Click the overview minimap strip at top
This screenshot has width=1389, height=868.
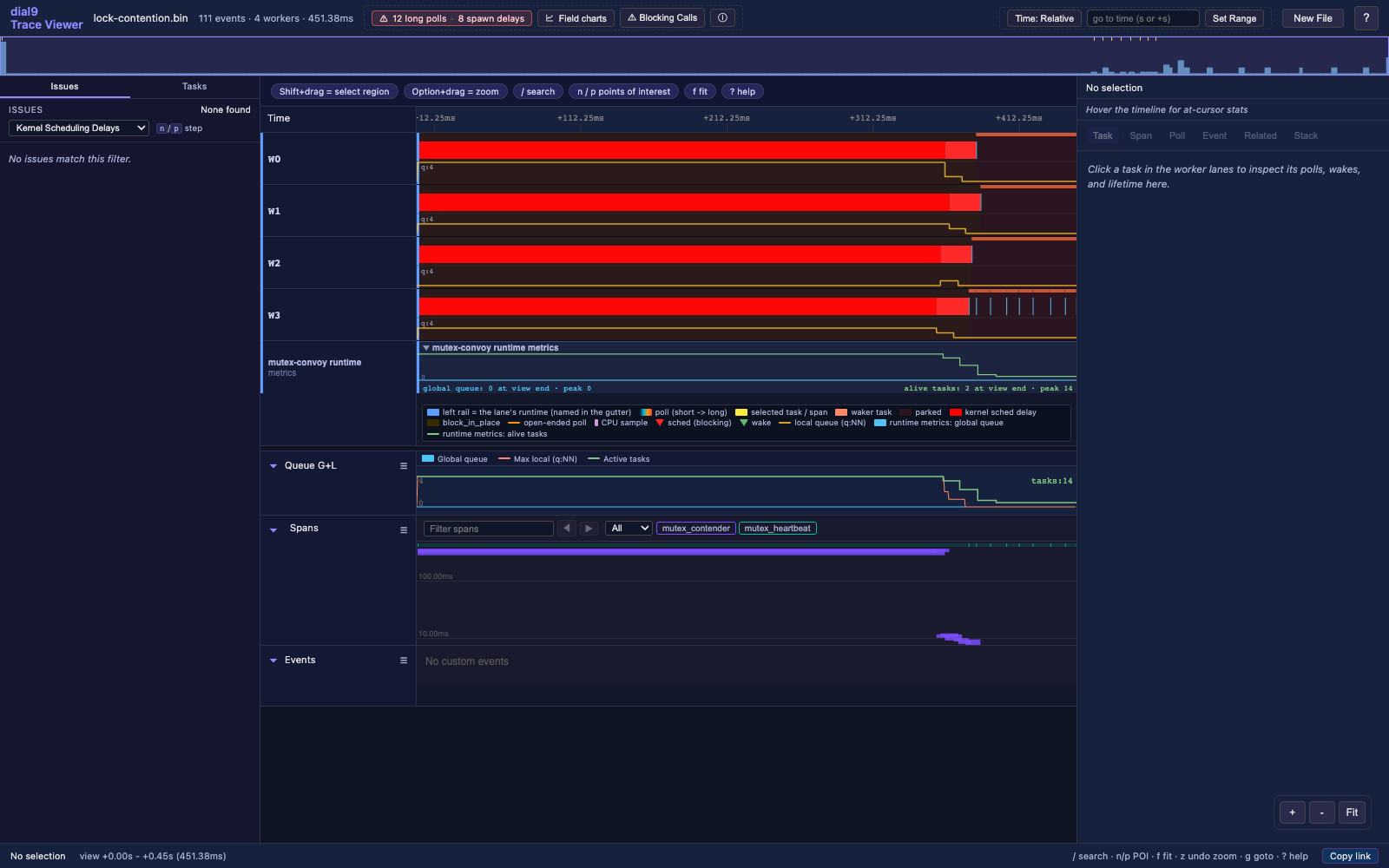tap(694, 56)
